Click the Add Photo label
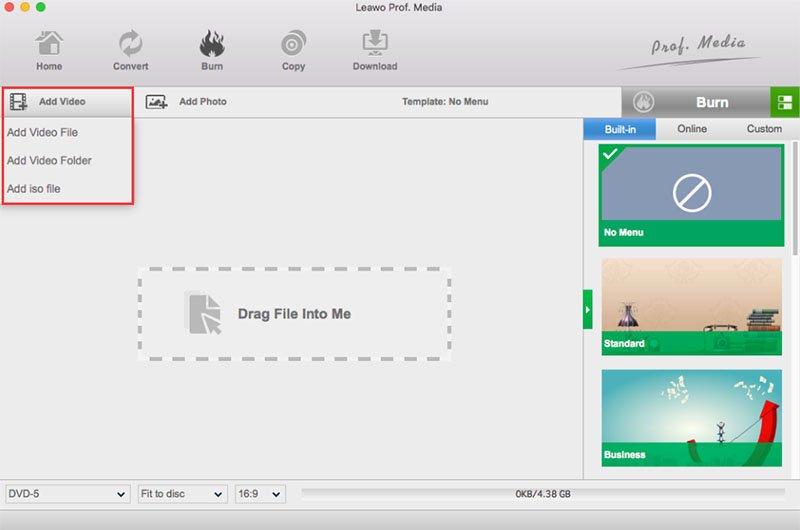800x530 pixels. tap(203, 102)
